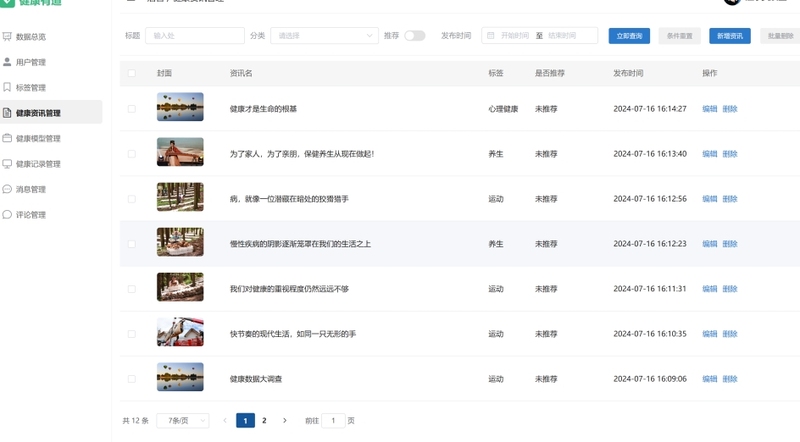Image resolution: width=800 pixels, height=442 pixels.
Task: Click the 健康记录管理 monitor icon
Action: [x=7, y=163]
